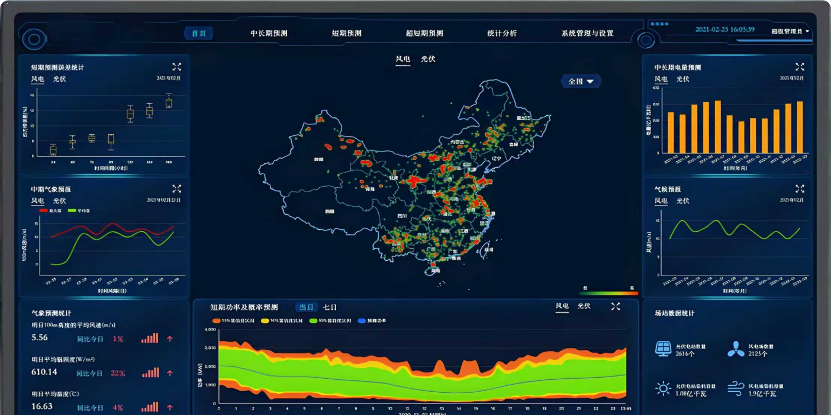Click fullscreen icon of 短期功率及概率预测 chart

(x=616, y=307)
